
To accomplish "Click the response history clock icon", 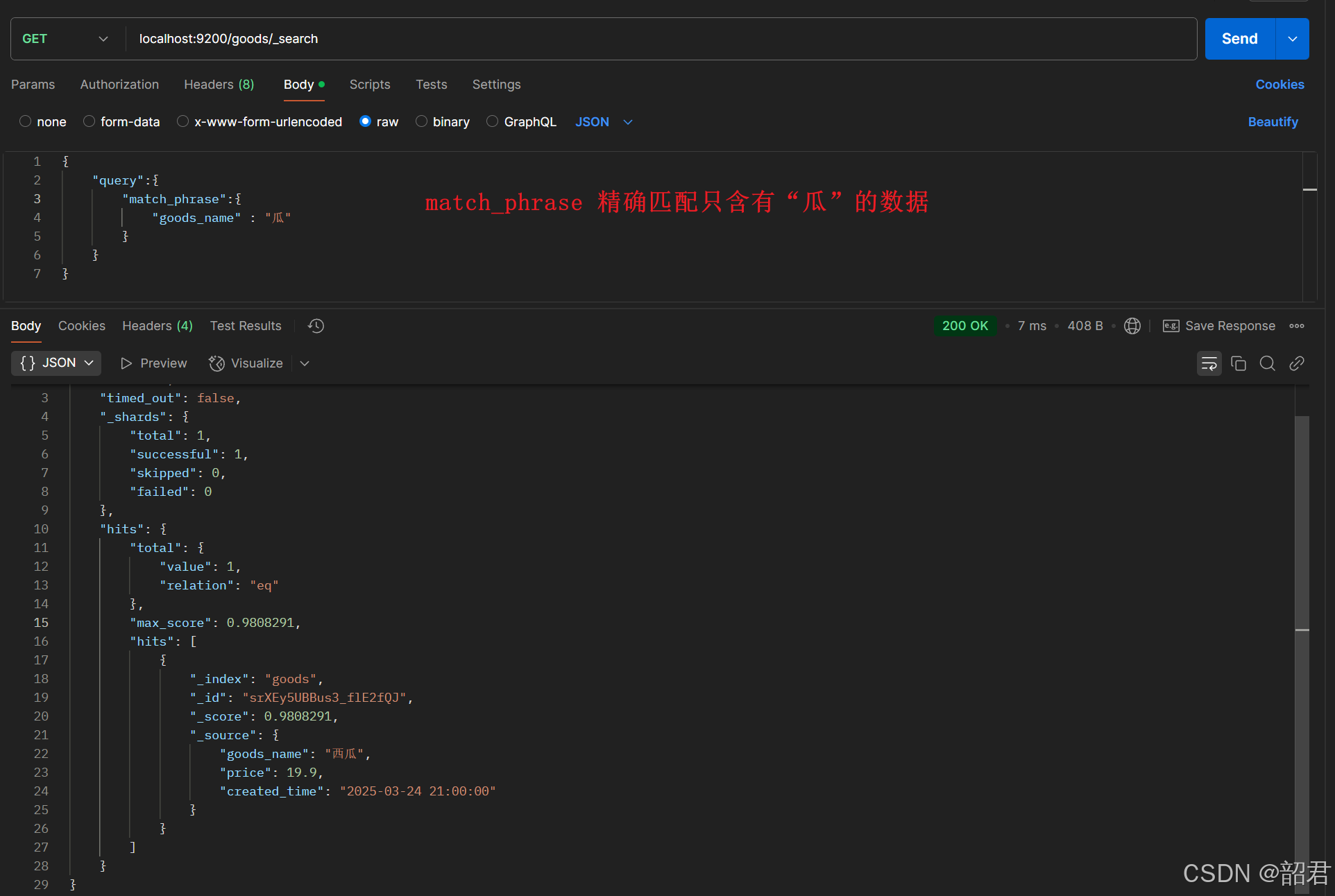I will tap(316, 326).
